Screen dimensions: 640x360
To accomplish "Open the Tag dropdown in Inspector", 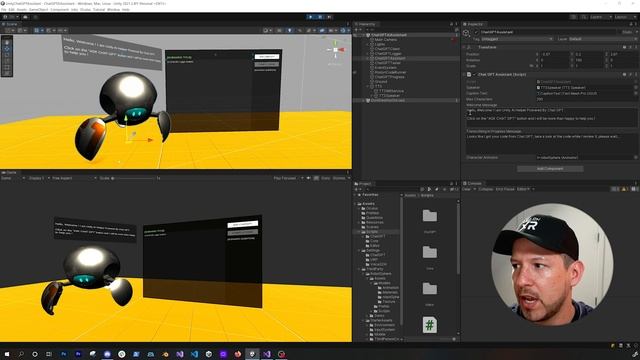I will [x=517, y=39].
